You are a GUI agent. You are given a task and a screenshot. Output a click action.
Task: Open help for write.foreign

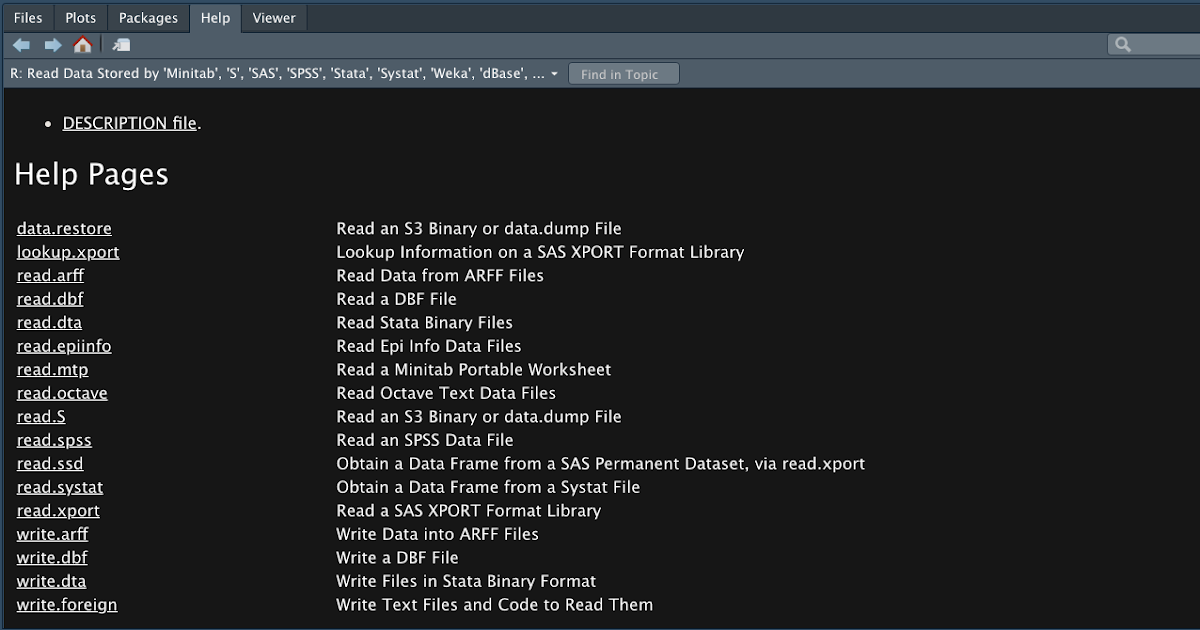(x=66, y=605)
